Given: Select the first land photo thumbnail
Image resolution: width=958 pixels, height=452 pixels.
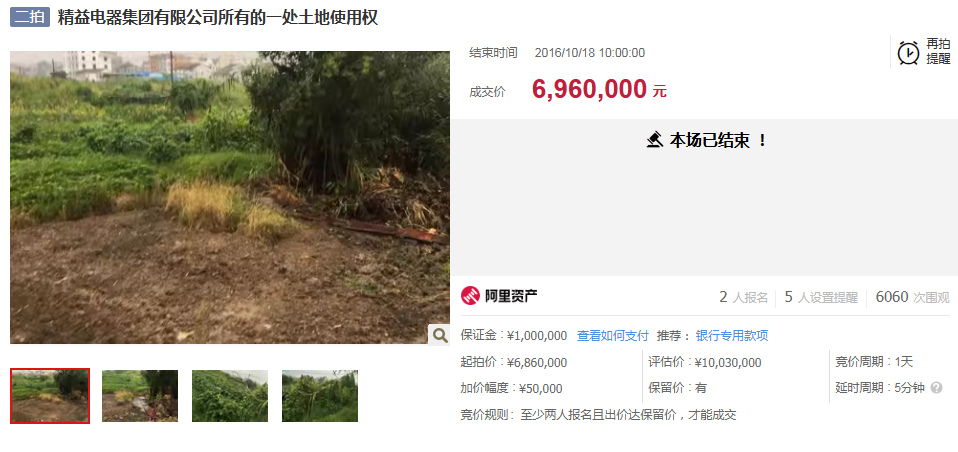Looking at the screenshot, I should [x=50, y=396].
